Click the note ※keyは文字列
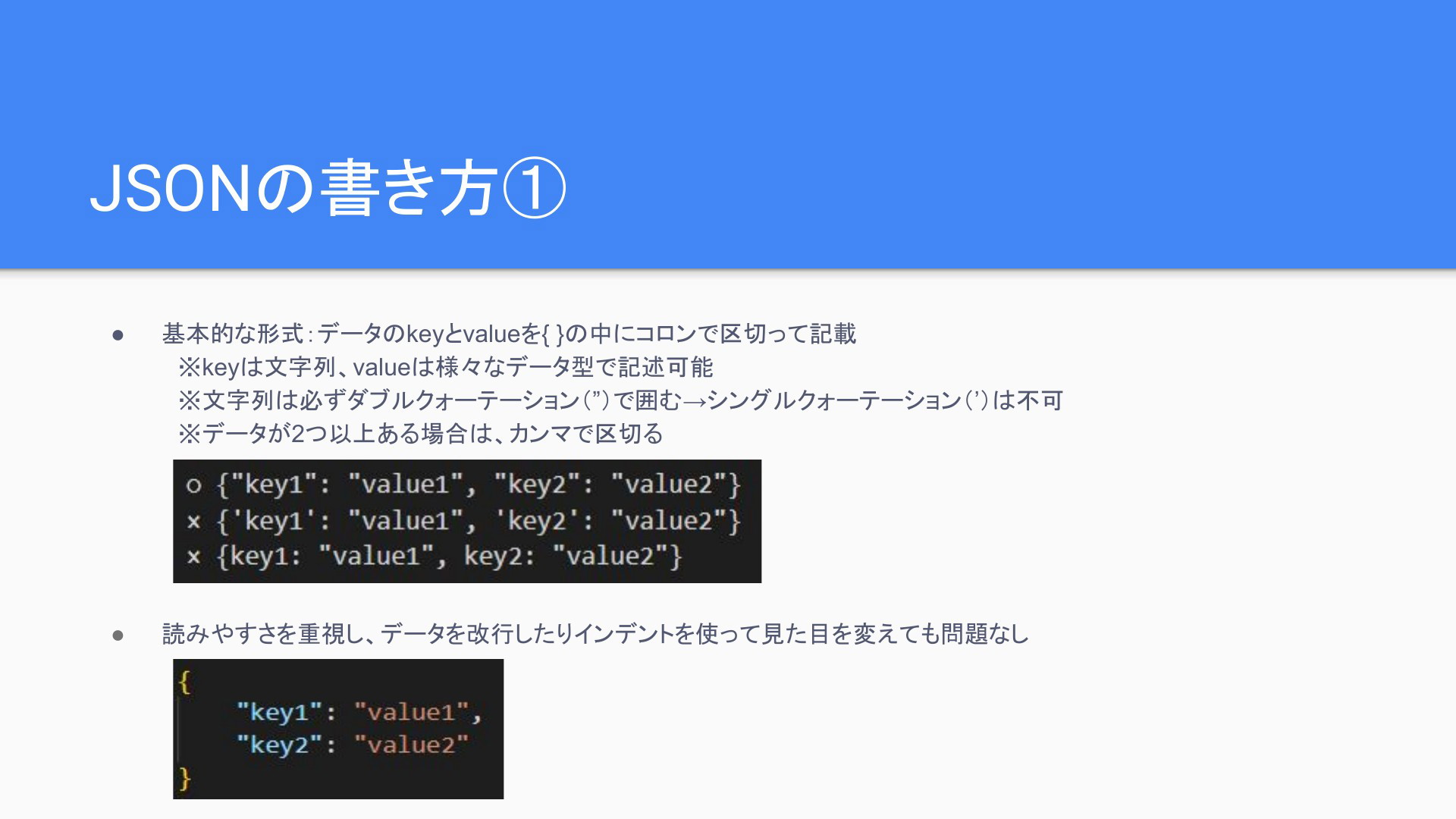The height and width of the screenshot is (819, 1456). (445, 367)
